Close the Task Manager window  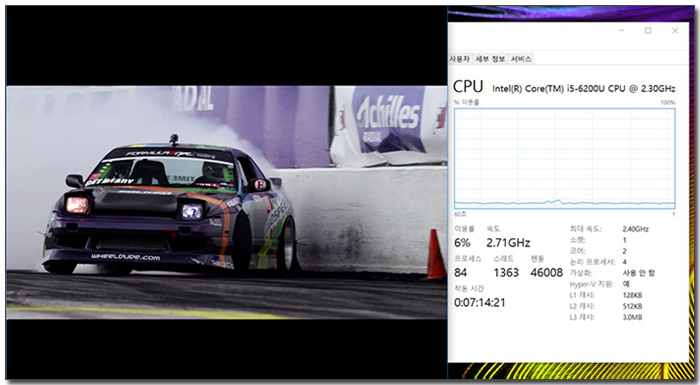(x=675, y=30)
